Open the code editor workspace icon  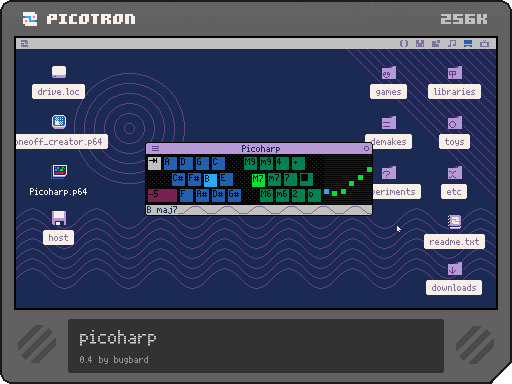coord(404,43)
